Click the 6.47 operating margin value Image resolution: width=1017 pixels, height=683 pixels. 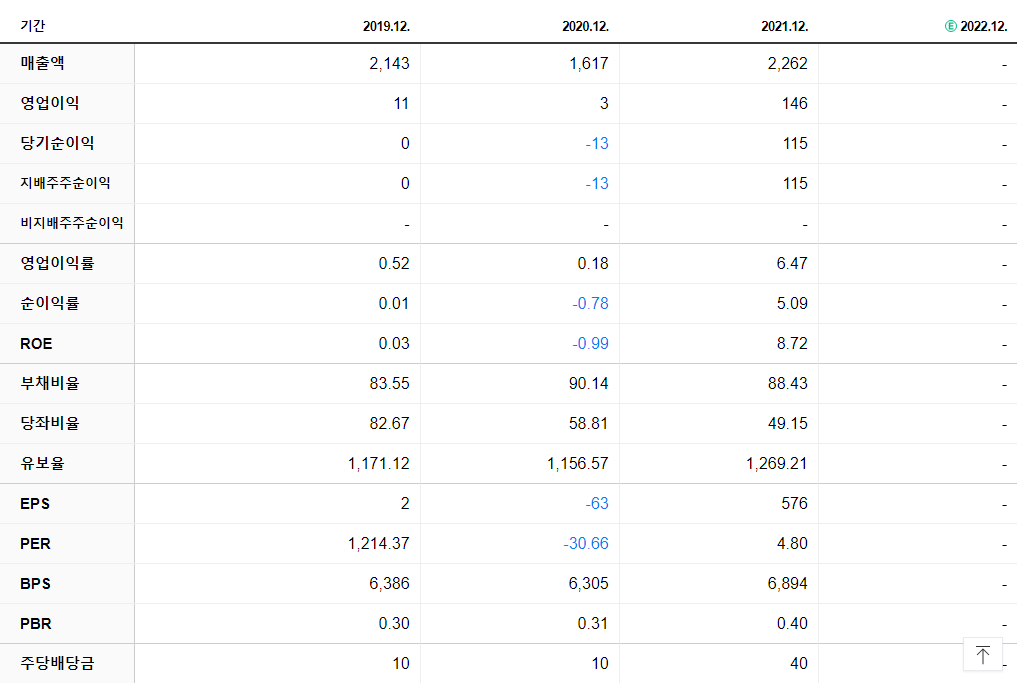[792, 264]
